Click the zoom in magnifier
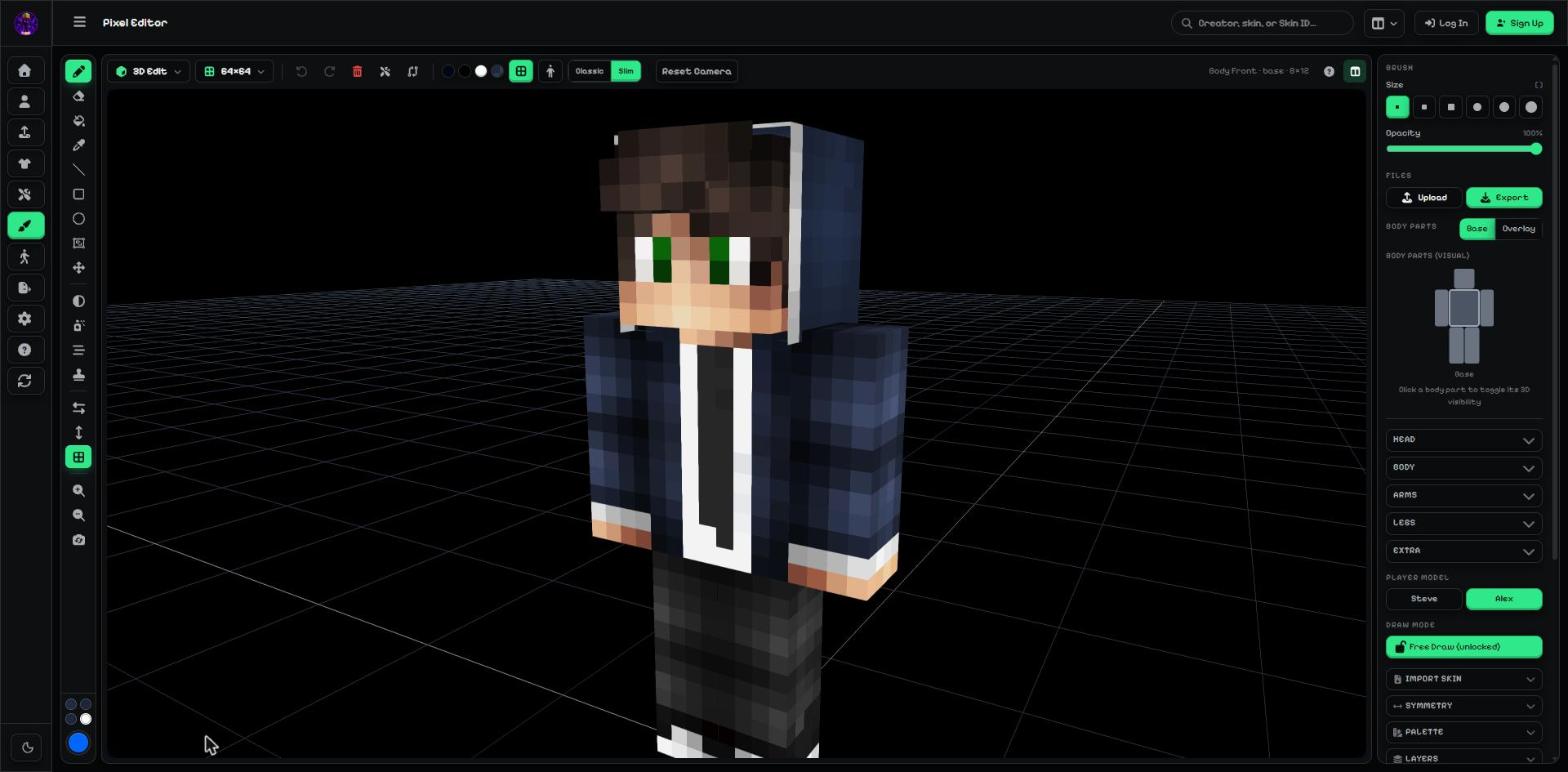This screenshot has width=1568, height=772. (x=78, y=491)
